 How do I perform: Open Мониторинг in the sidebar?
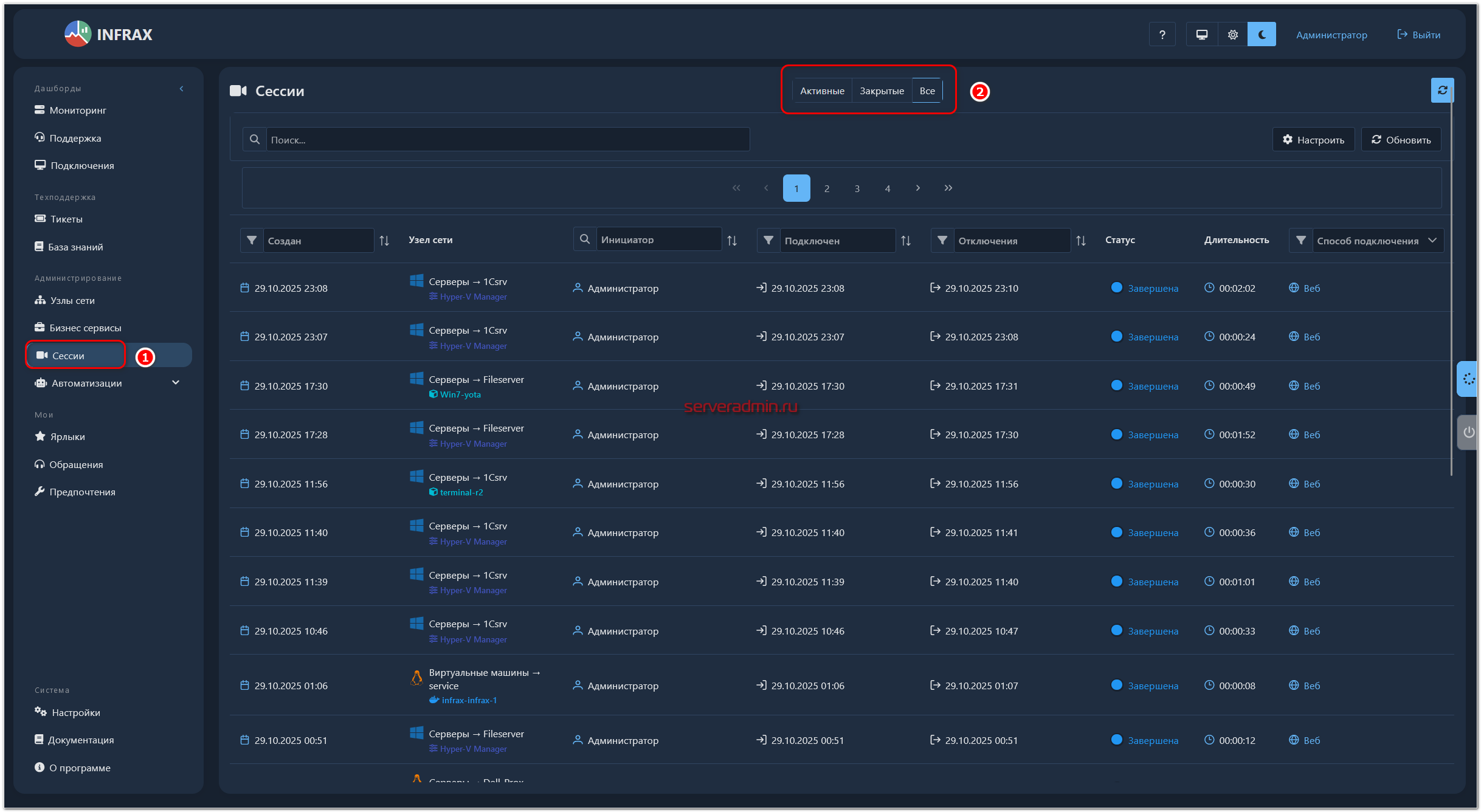(x=78, y=111)
